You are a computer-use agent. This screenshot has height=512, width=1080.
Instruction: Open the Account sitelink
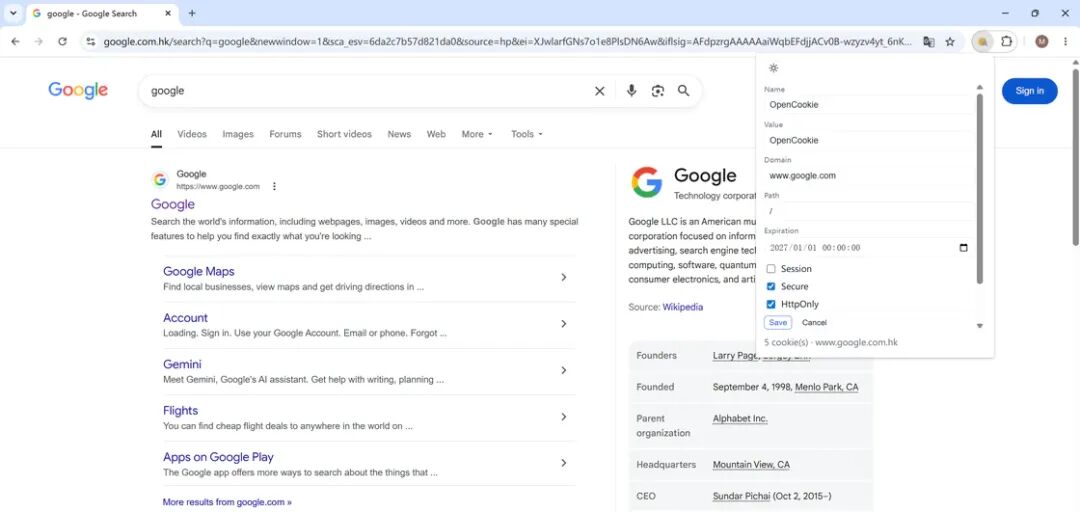(185, 318)
